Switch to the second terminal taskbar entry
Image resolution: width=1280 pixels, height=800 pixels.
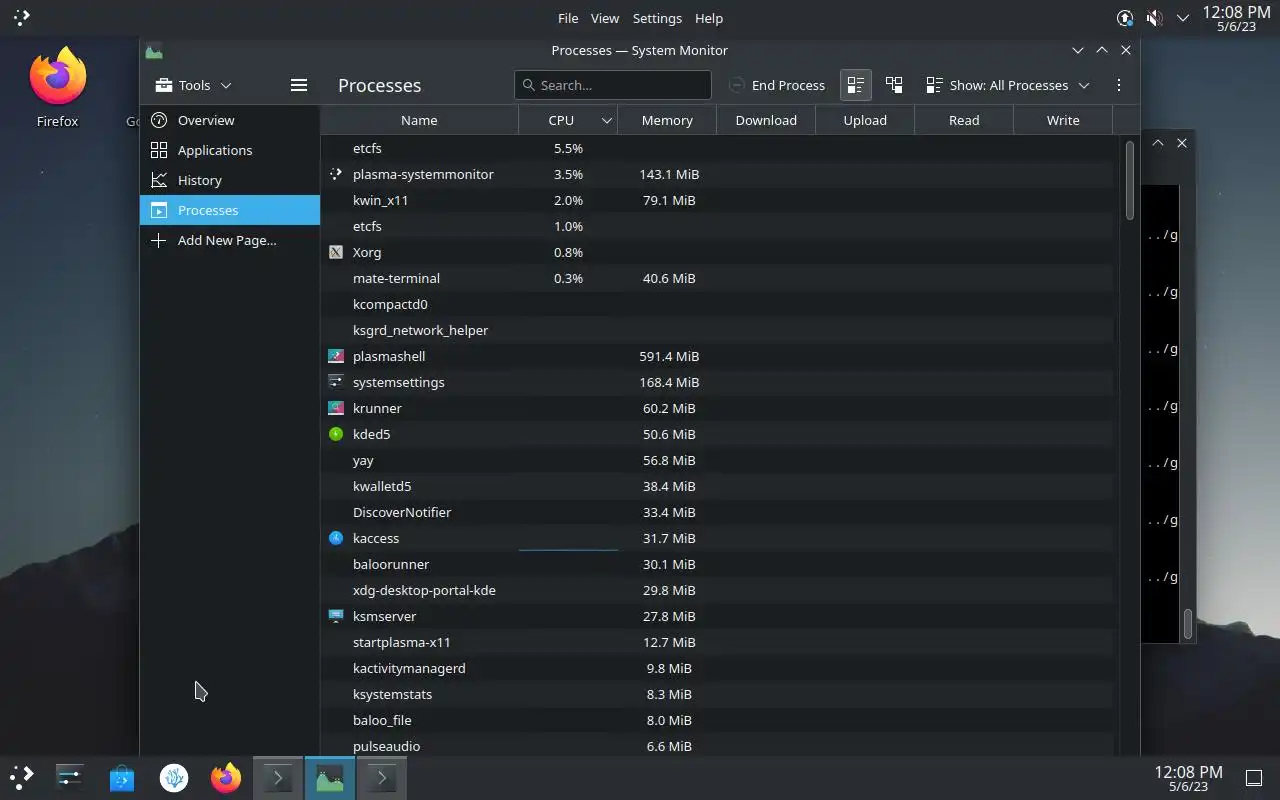(x=381, y=777)
